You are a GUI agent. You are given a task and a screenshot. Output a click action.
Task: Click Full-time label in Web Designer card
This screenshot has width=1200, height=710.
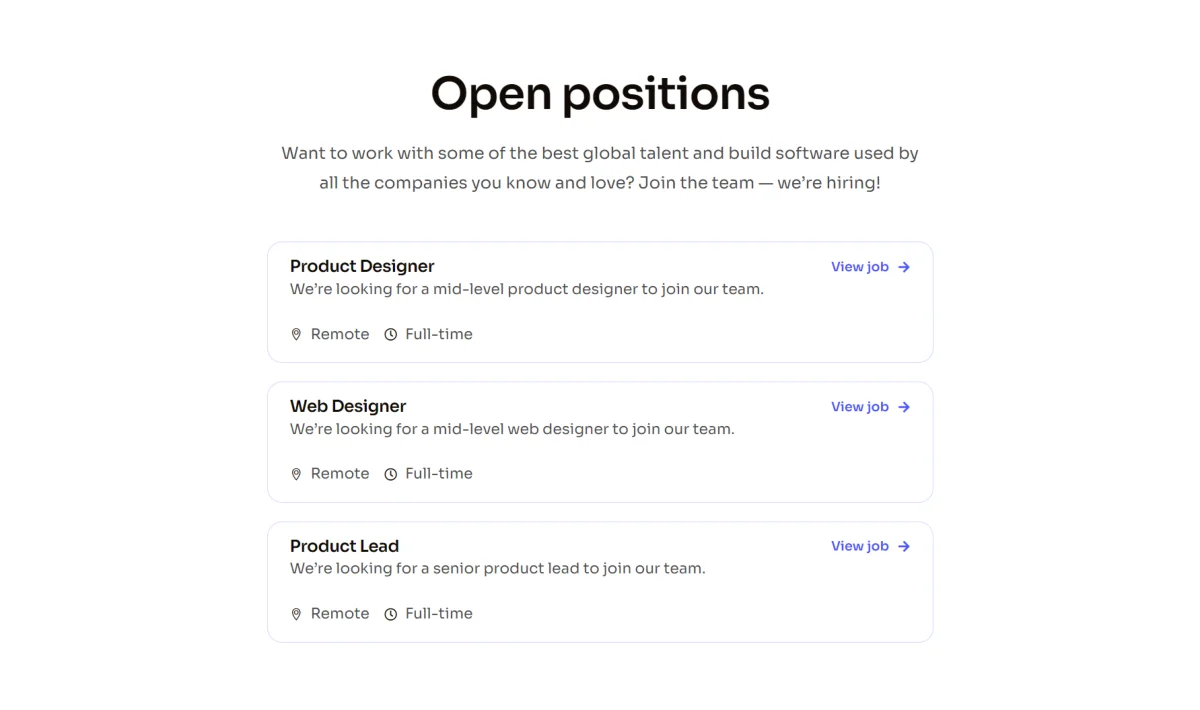(x=439, y=473)
